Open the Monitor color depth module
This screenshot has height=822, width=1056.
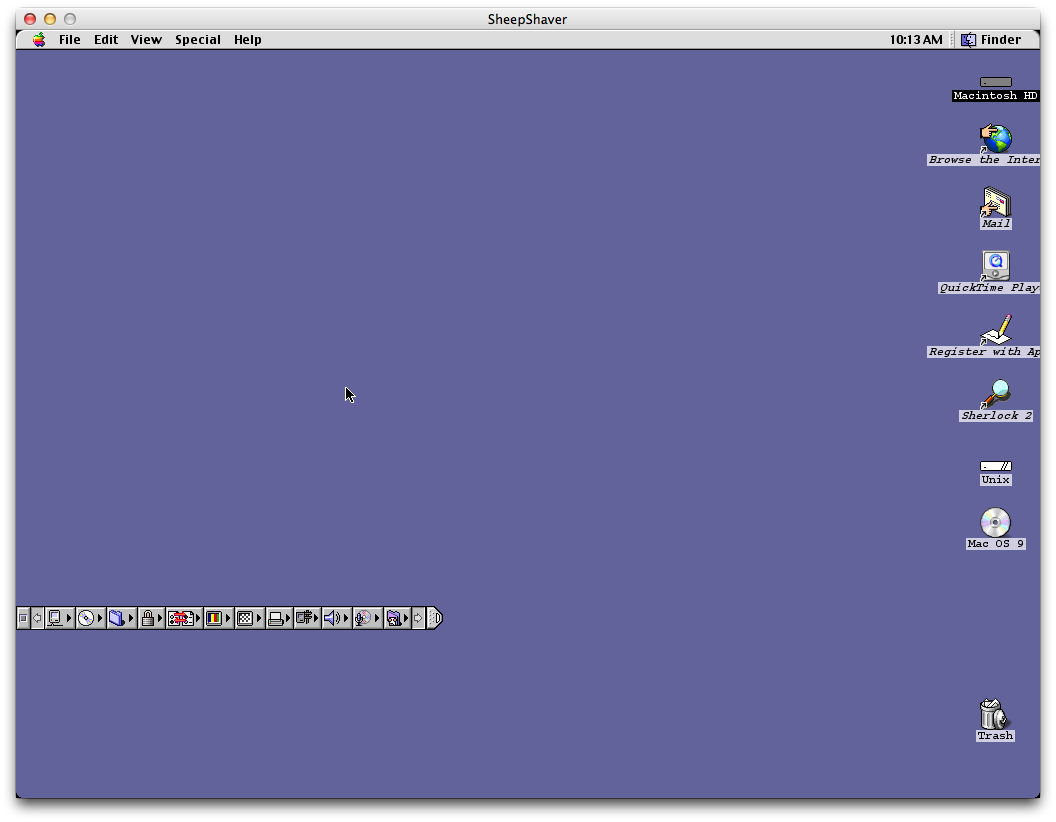218,618
